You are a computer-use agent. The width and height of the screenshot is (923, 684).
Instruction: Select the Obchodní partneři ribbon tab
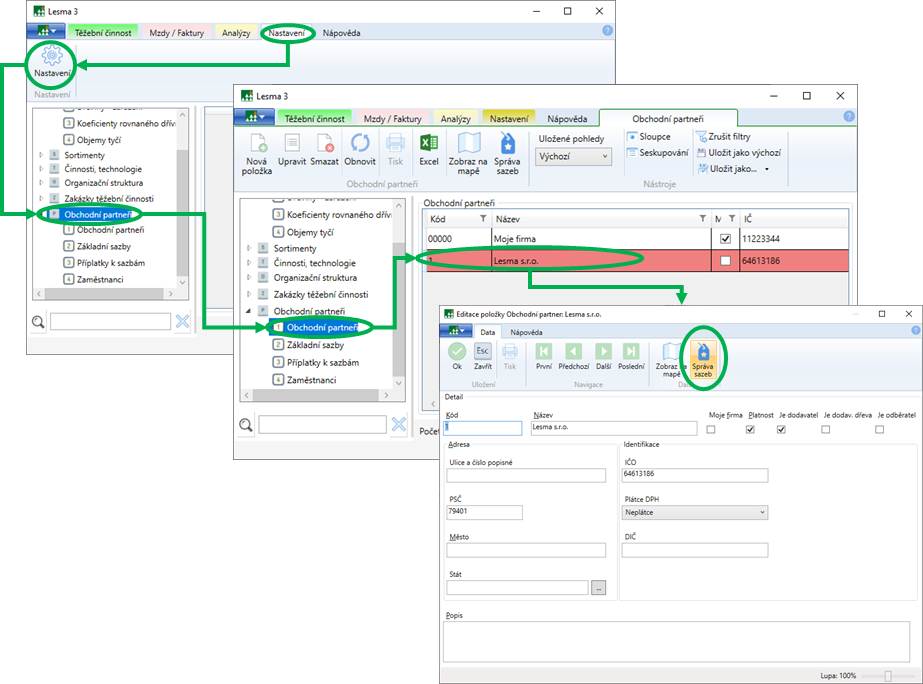[669, 118]
